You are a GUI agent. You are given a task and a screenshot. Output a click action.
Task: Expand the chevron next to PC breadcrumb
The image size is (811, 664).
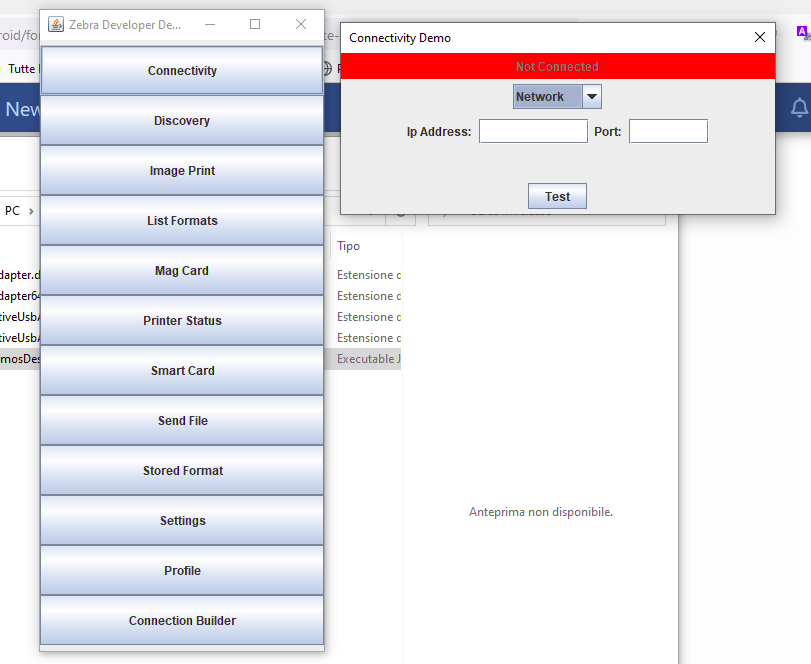pos(32,211)
